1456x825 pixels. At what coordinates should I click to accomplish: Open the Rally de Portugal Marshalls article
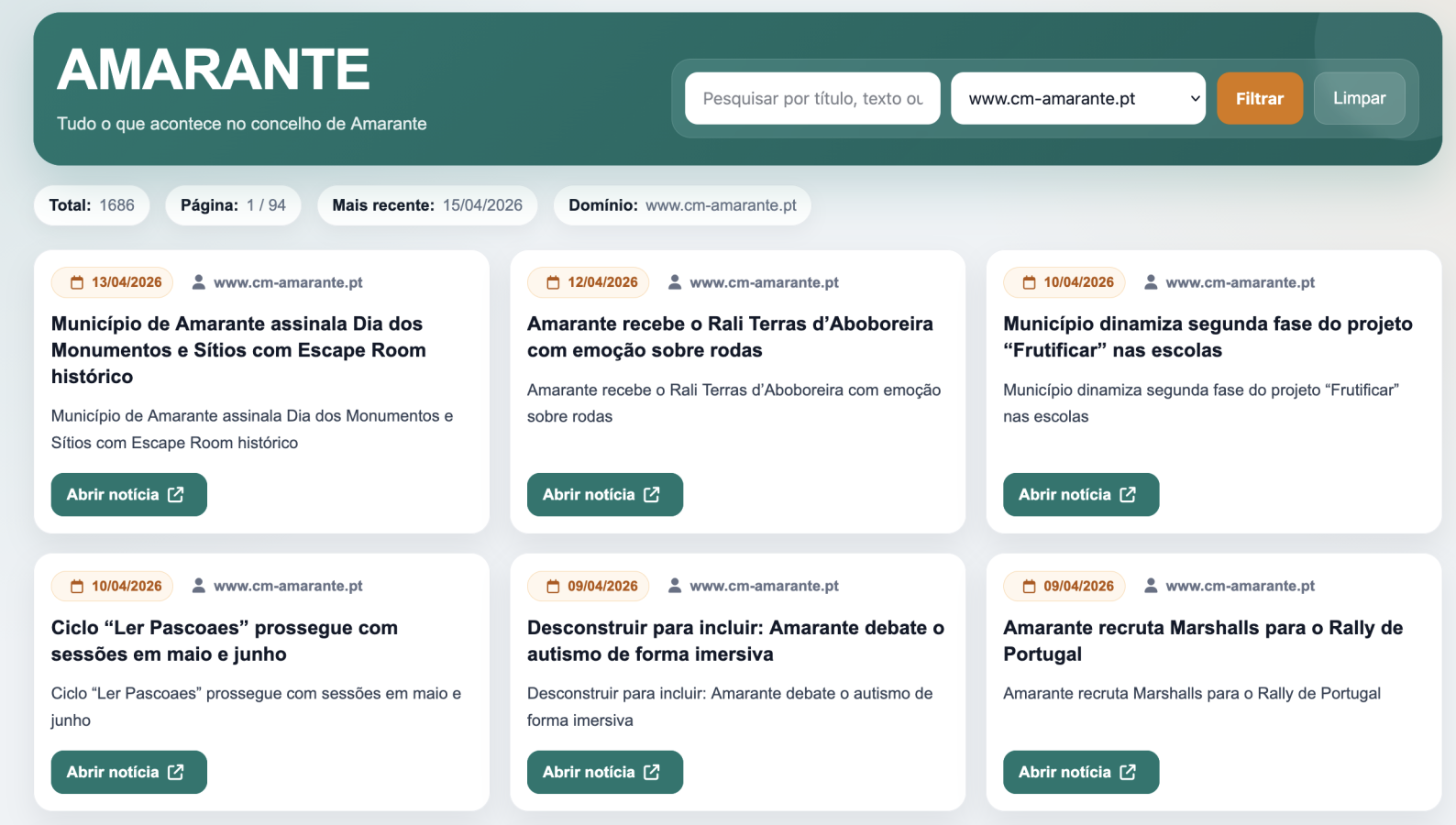click(1080, 773)
